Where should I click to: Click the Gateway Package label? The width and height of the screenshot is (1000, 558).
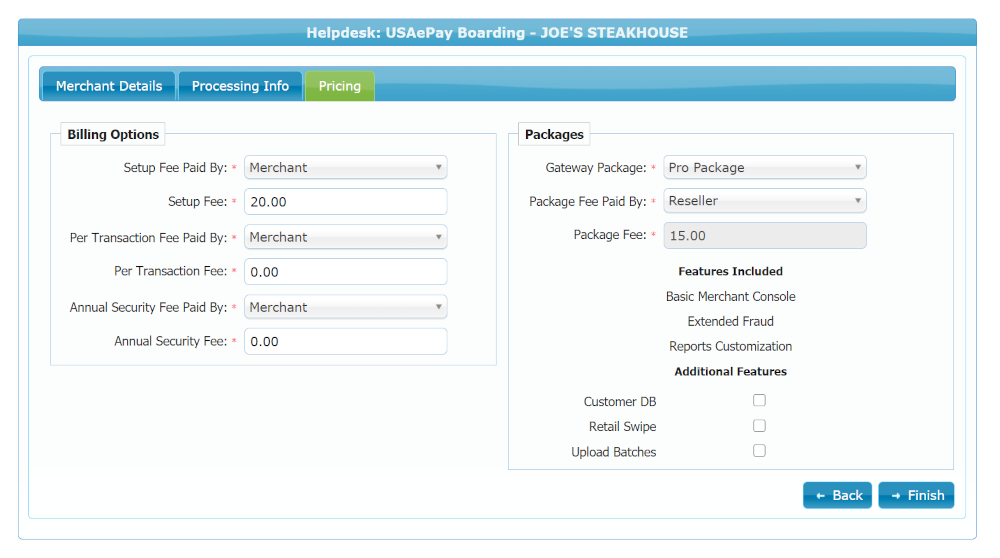596,168
